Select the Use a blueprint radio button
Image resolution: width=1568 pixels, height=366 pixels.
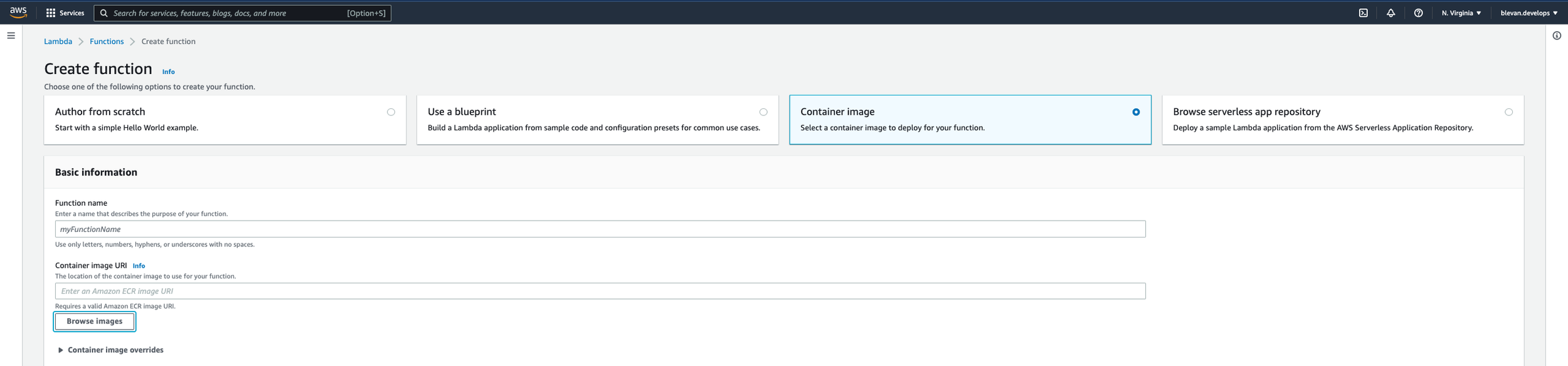point(763,112)
